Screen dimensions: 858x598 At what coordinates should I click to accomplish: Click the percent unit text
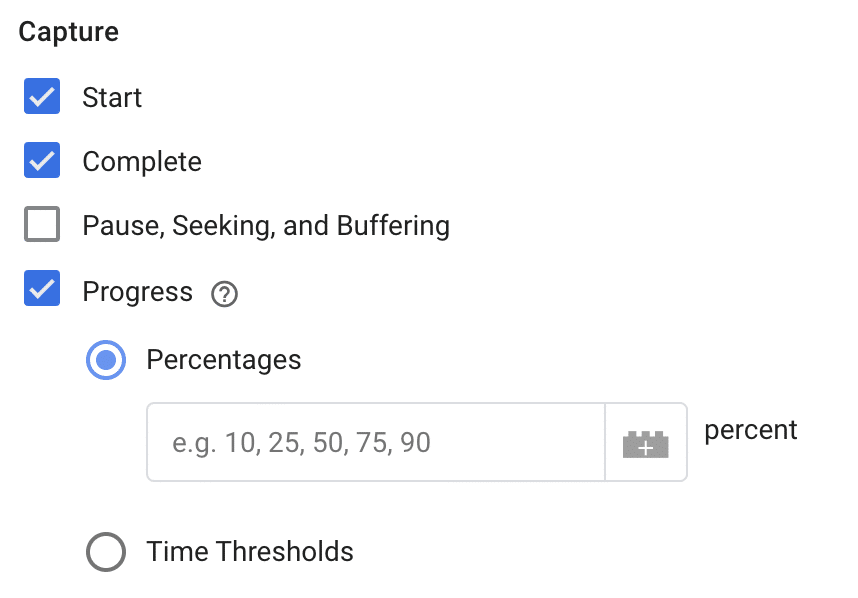(751, 430)
